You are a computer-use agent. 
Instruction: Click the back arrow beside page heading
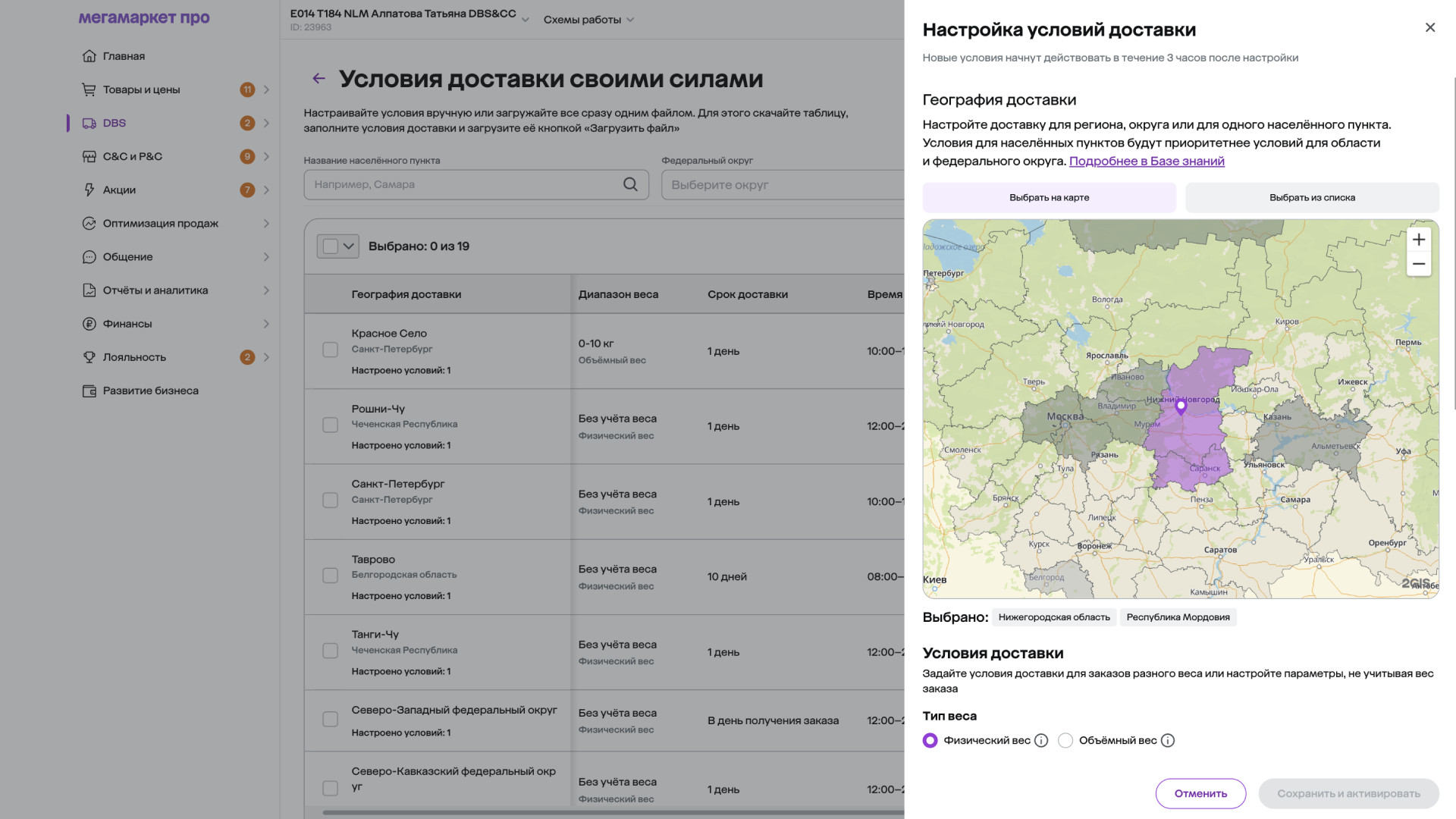(x=318, y=78)
